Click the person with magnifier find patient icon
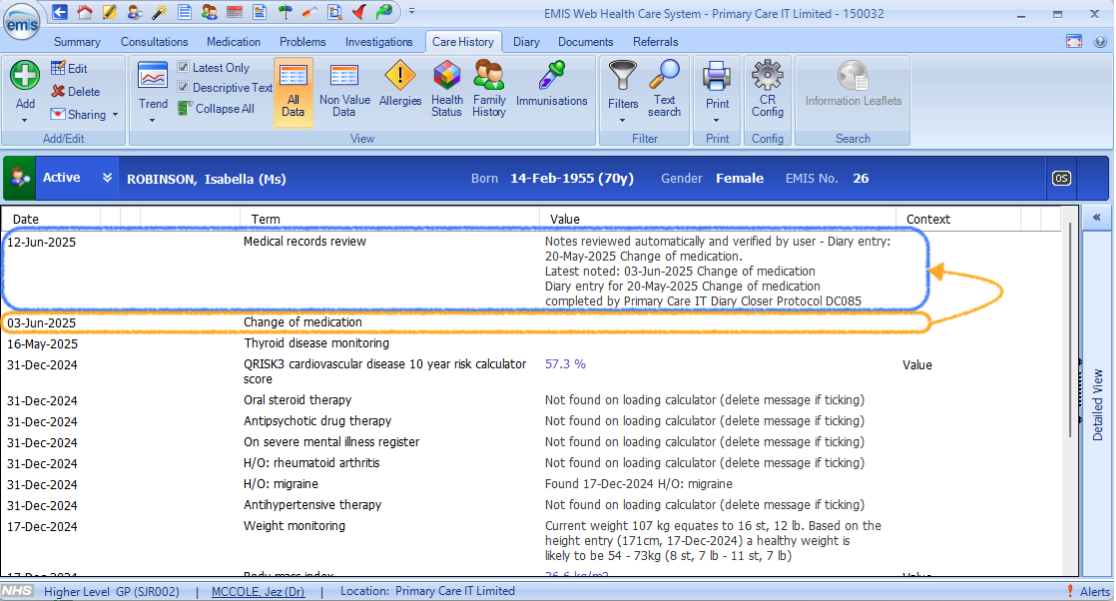The image size is (1116, 601). point(134,12)
